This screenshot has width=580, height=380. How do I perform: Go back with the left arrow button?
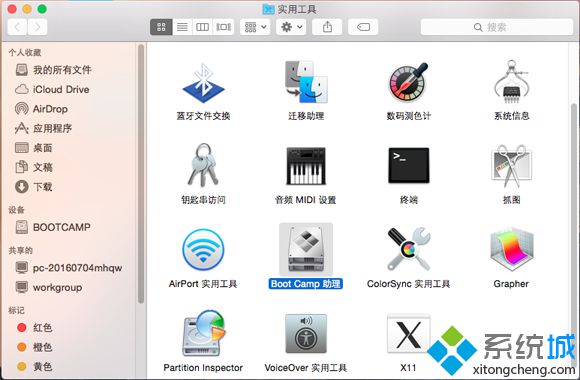(17, 27)
